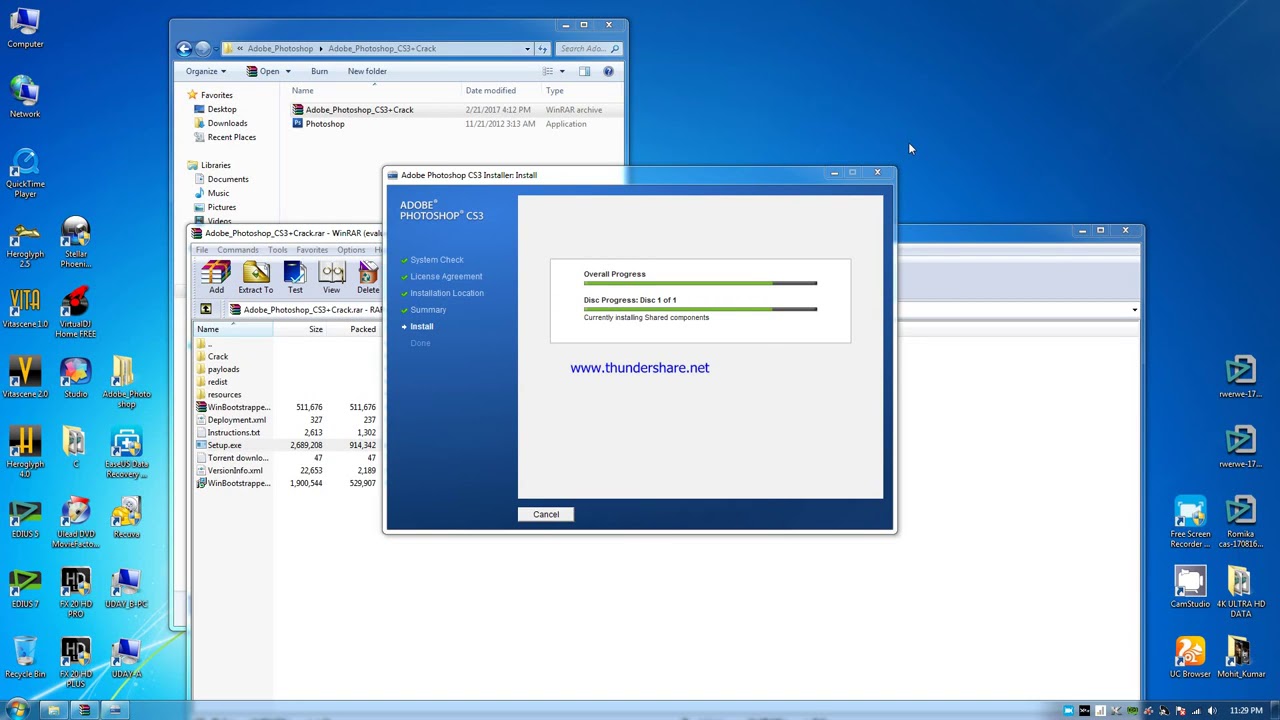Click Extract To icon in WinRAR
The height and width of the screenshot is (720, 1280).
[255, 277]
